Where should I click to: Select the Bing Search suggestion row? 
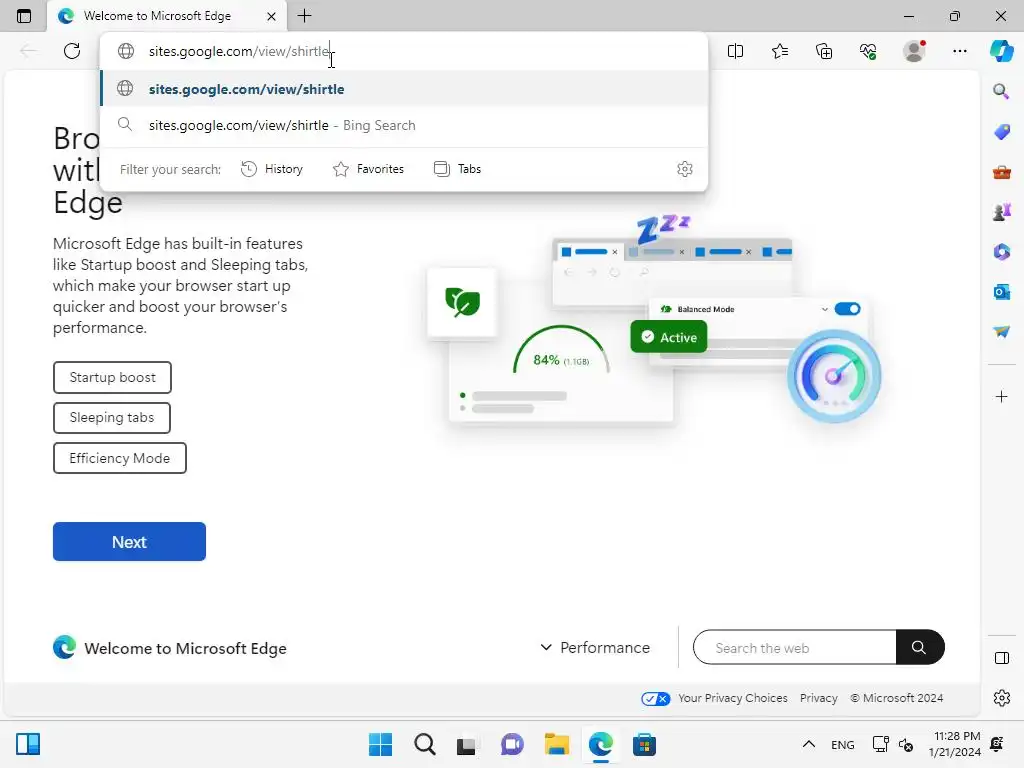pos(404,125)
